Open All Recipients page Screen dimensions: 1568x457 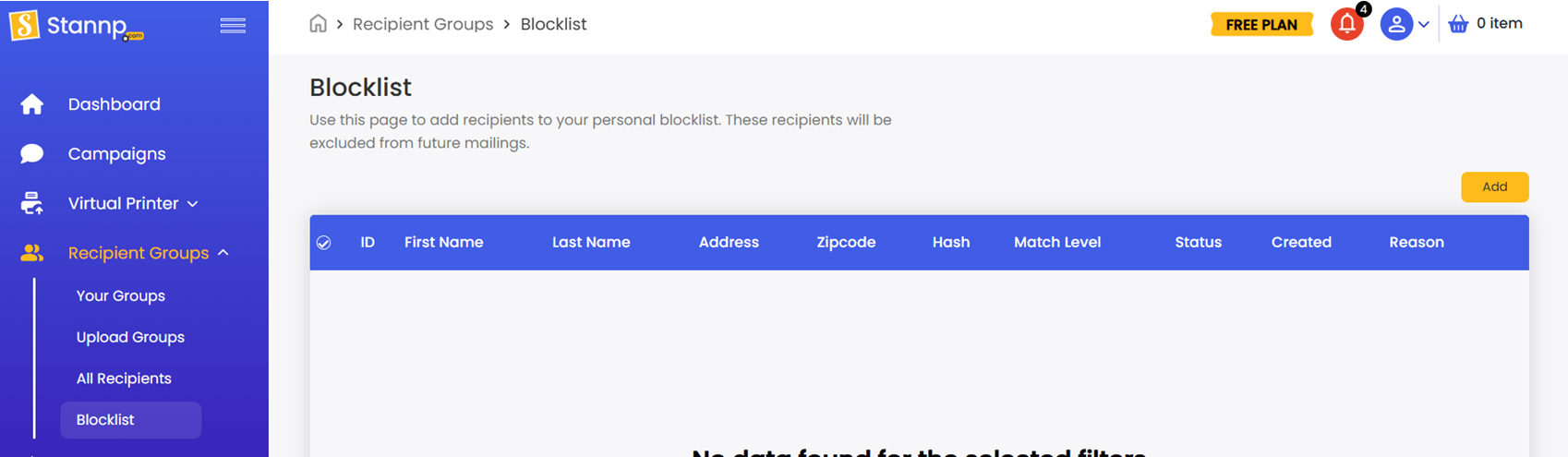[124, 379]
